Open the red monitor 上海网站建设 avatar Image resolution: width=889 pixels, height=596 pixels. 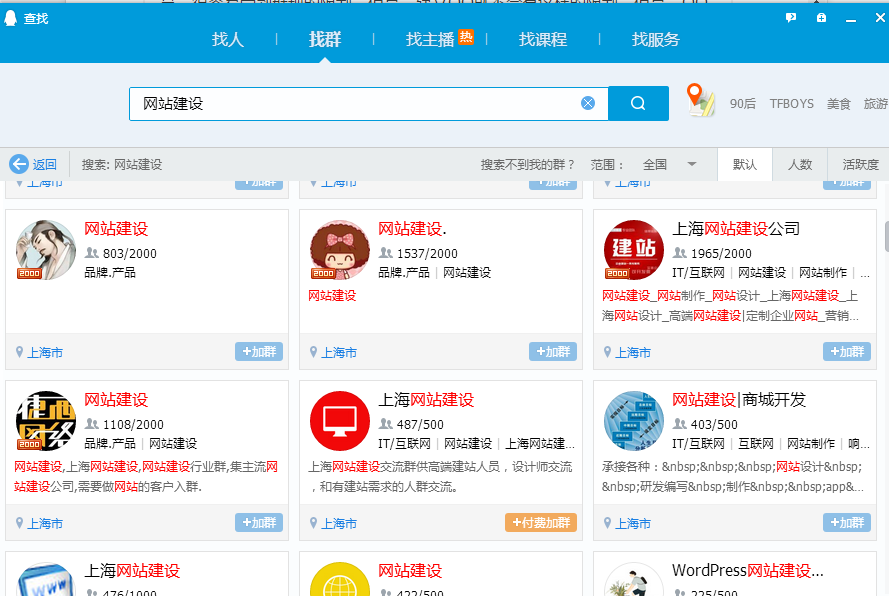pyautogui.click(x=340, y=421)
